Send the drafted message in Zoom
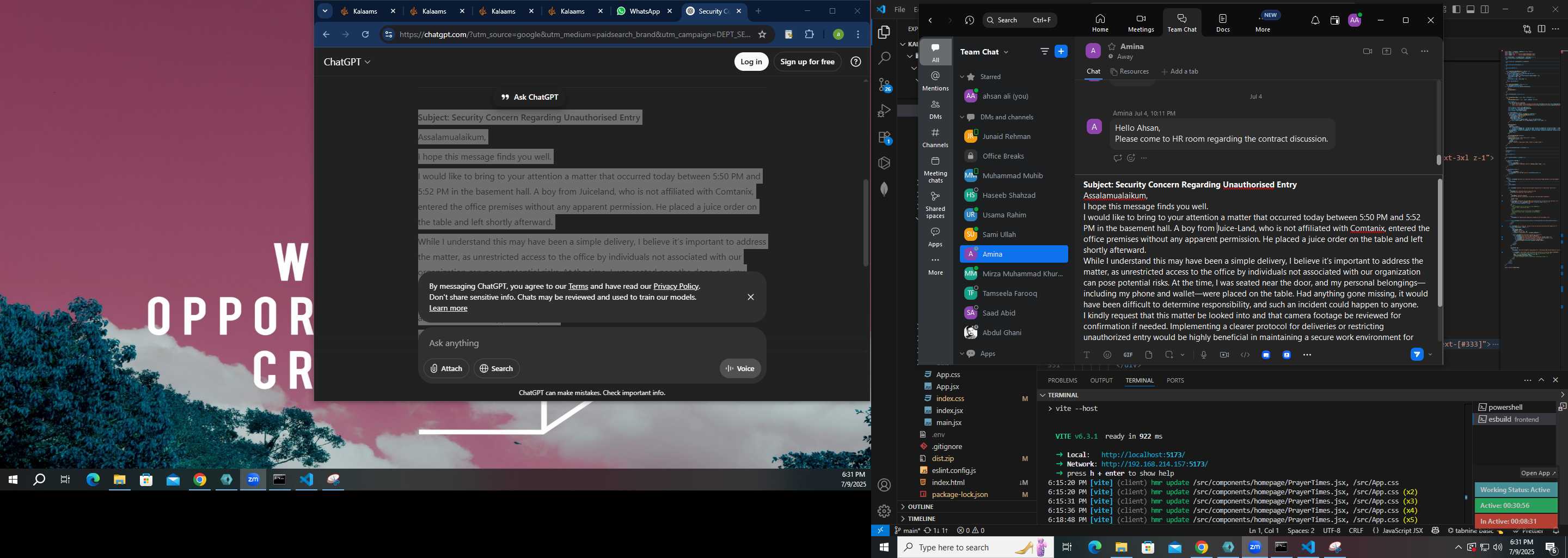This screenshot has height=558, width=1568. [1417, 355]
